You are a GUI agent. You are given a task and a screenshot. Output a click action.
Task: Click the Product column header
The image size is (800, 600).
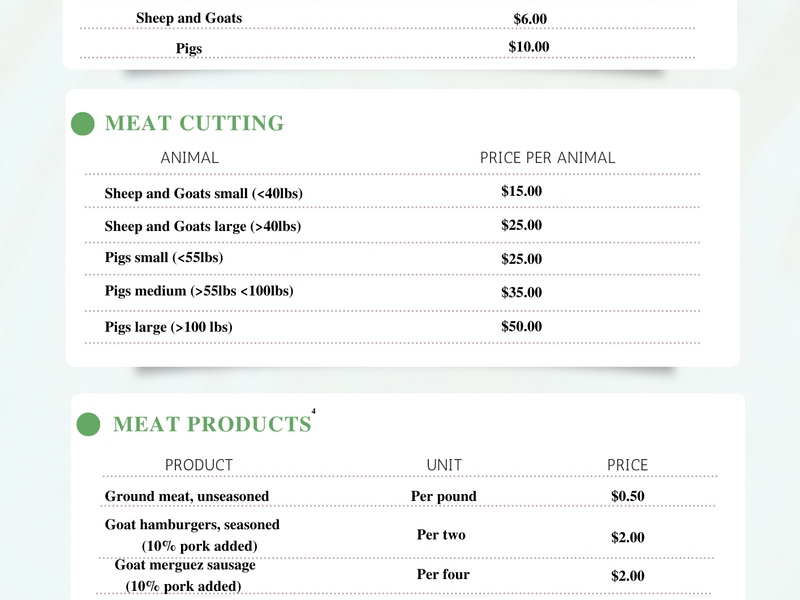click(x=198, y=465)
